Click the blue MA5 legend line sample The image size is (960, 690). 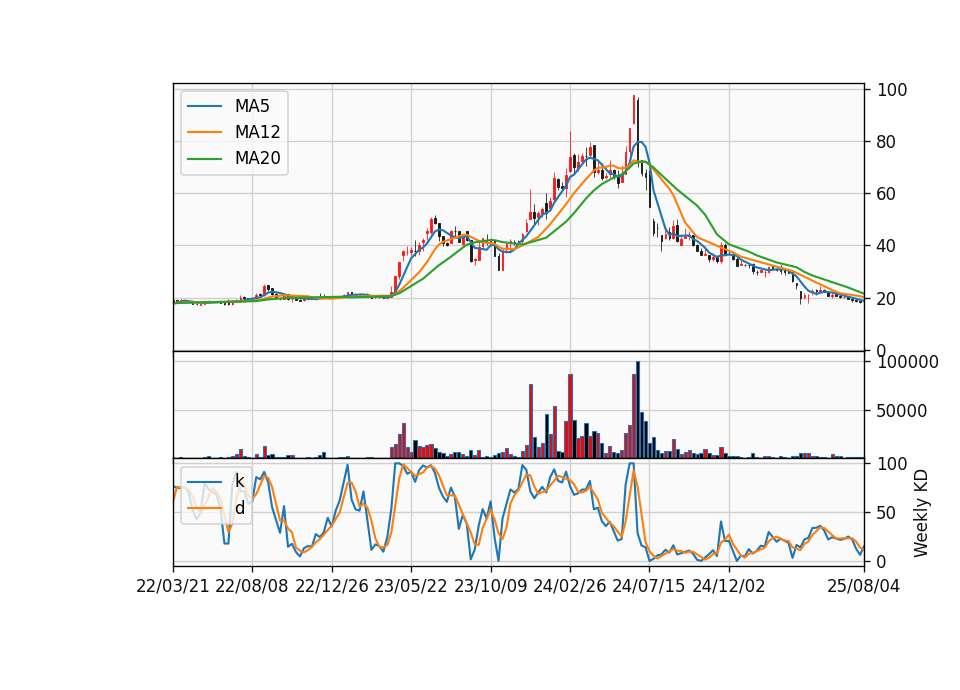[x=204, y=106]
